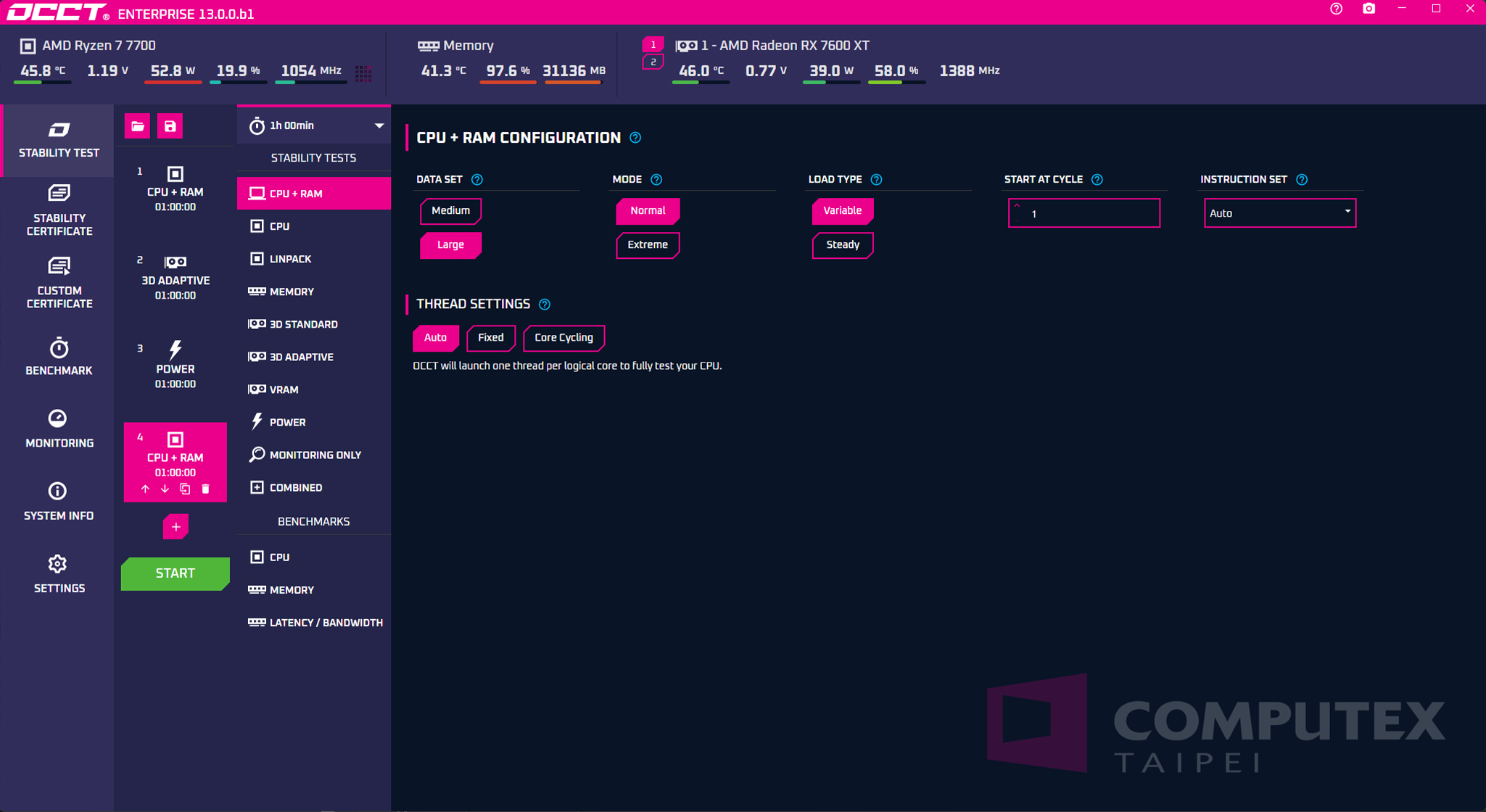
Task: Set thread settings to Auto
Action: pos(435,338)
